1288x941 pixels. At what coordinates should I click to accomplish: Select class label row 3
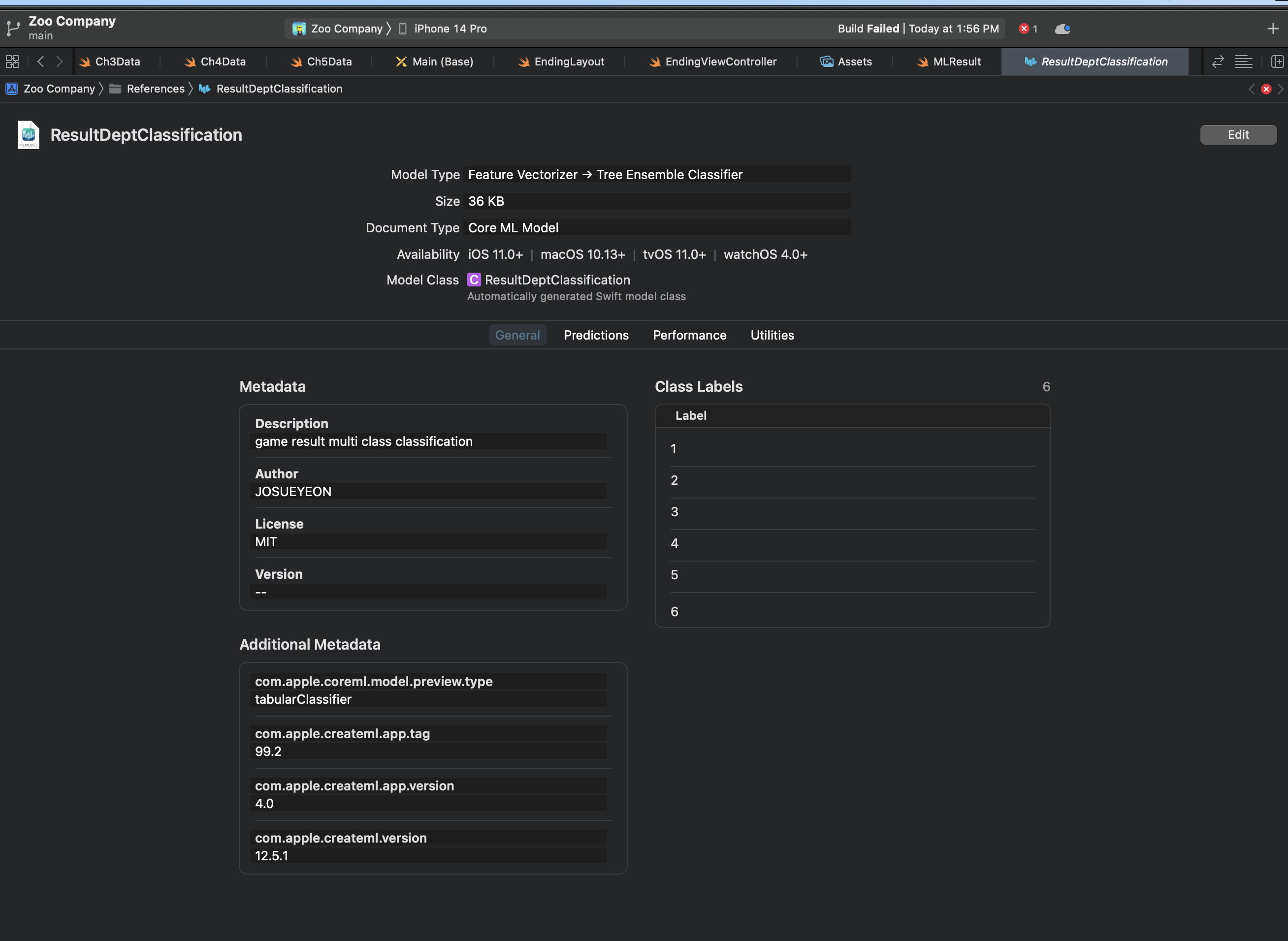click(x=674, y=511)
